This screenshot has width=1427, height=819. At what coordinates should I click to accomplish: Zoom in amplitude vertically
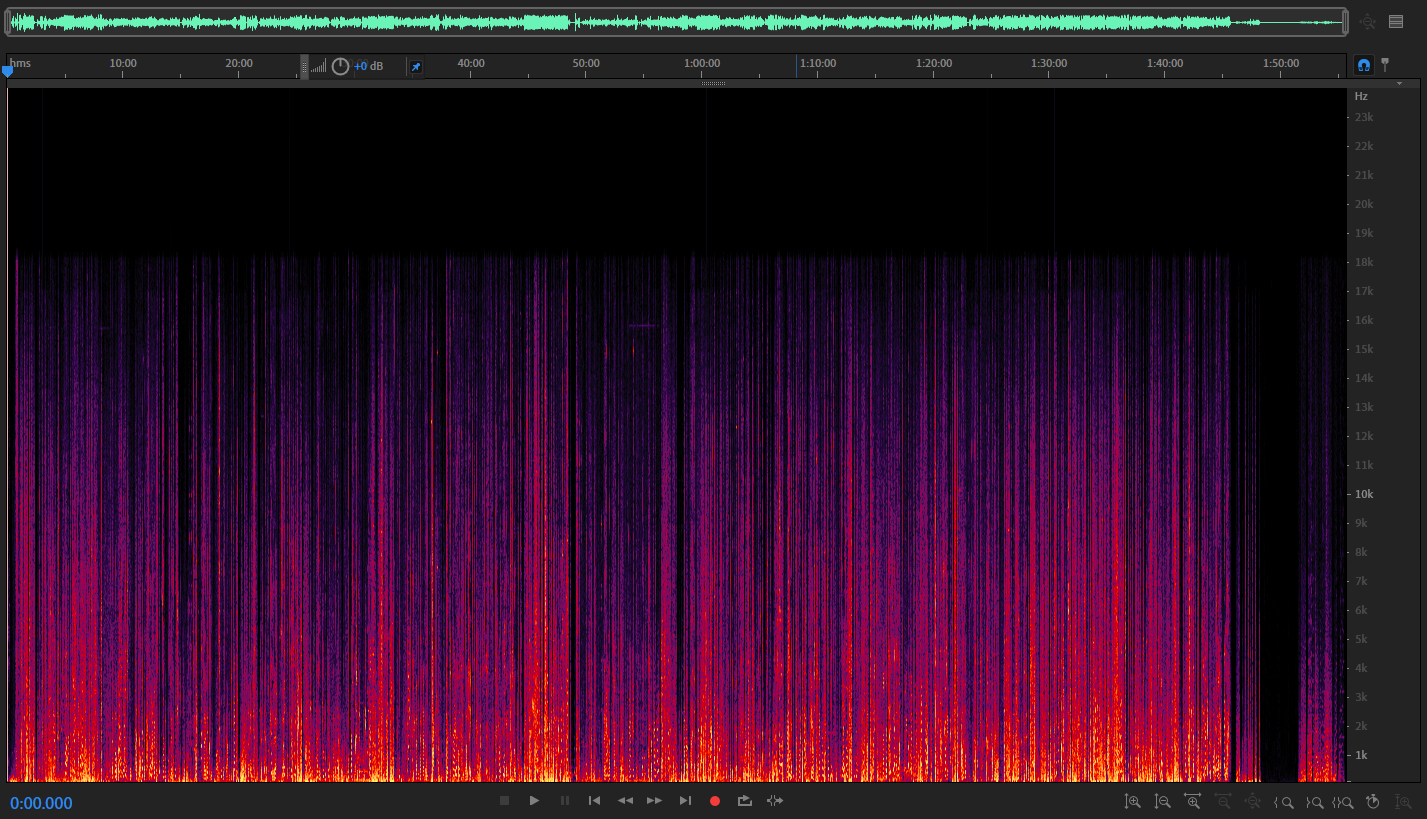point(1132,801)
